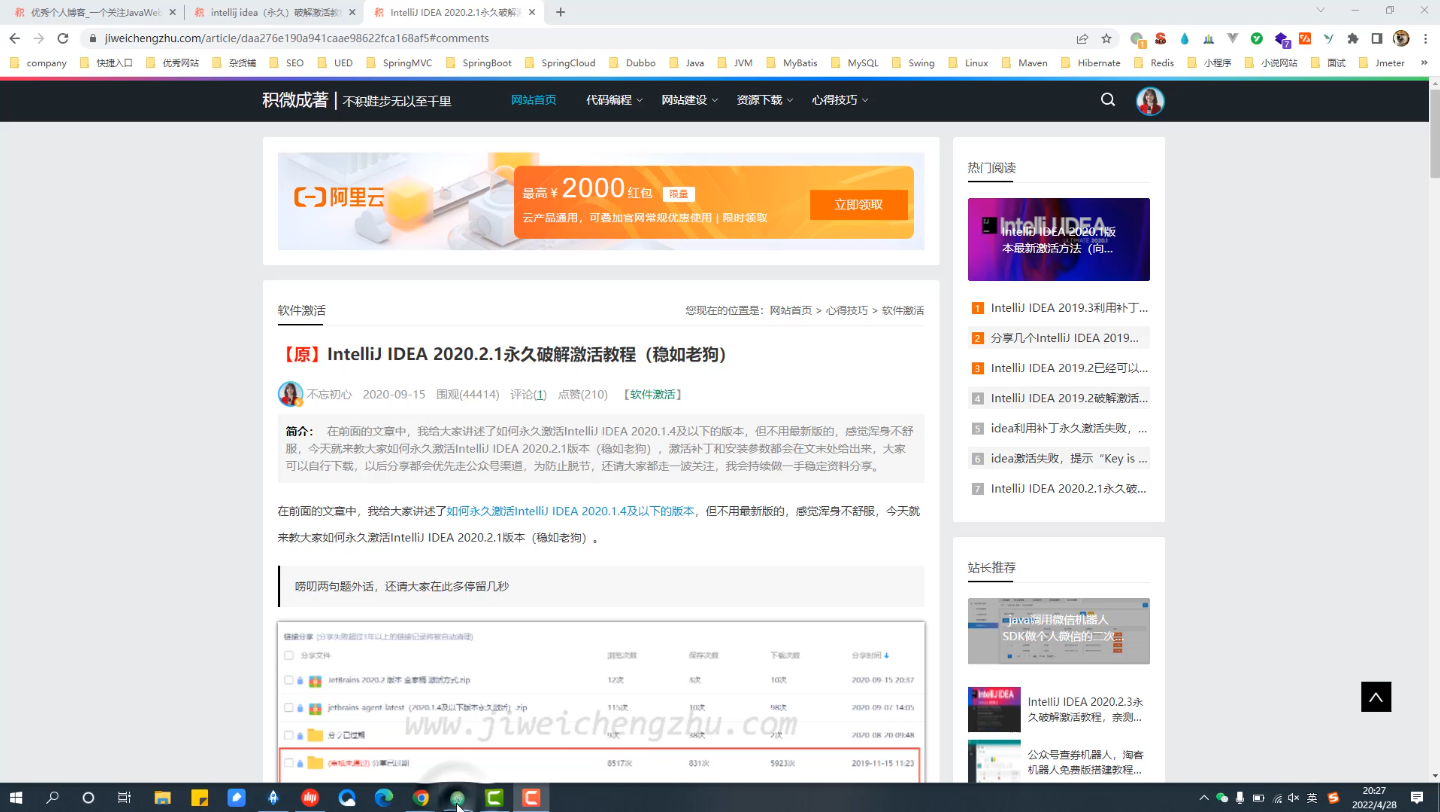Click breadcrumb 心得技巧 link
The height and width of the screenshot is (812, 1440).
pos(846,311)
